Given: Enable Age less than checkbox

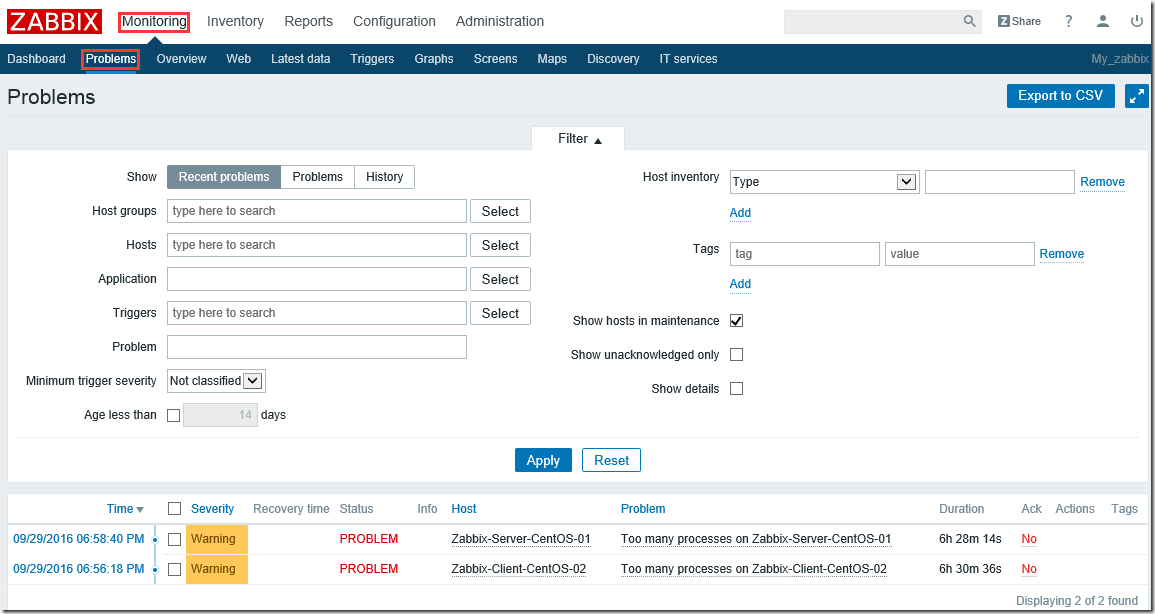Looking at the screenshot, I should (173, 415).
